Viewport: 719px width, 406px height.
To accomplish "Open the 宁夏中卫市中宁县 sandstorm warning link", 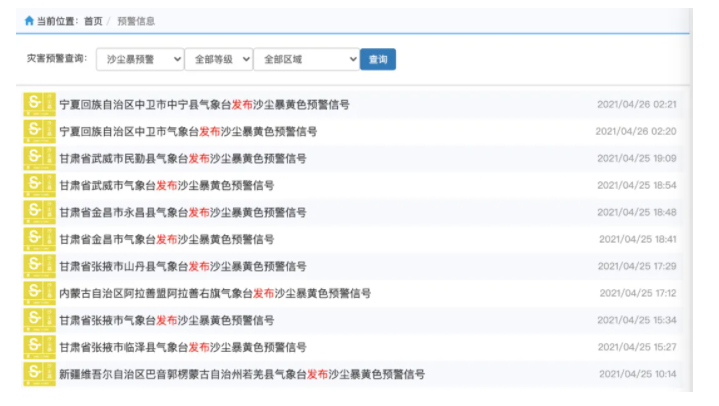I will tap(204, 104).
